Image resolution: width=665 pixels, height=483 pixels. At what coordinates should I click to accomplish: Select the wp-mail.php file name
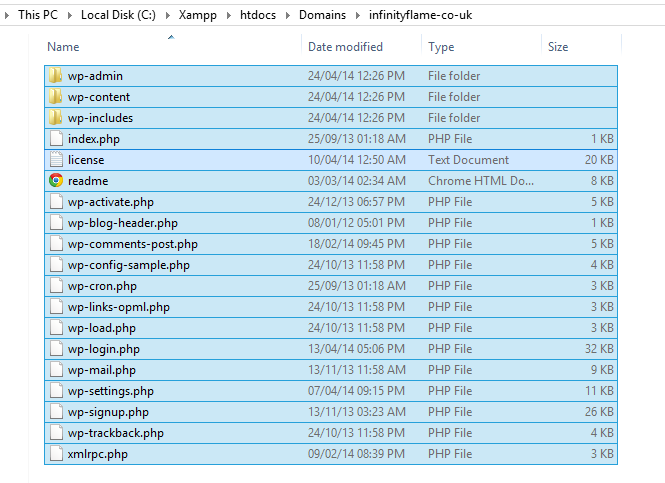point(102,370)
